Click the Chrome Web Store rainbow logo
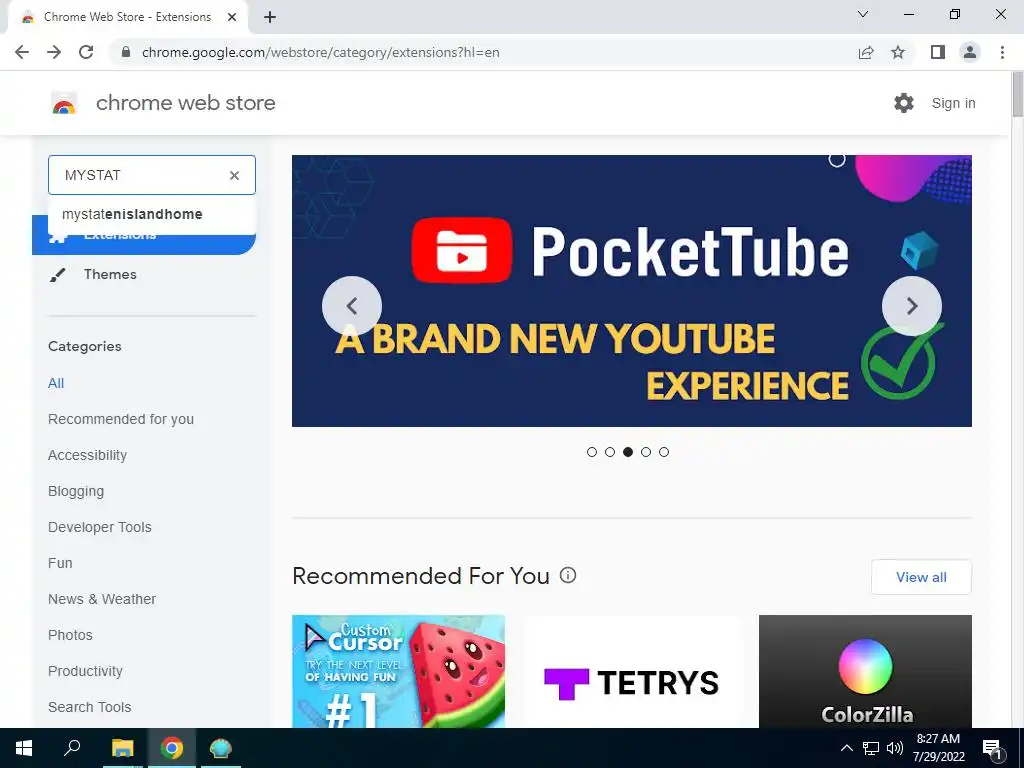 click(x=64, y=103)
